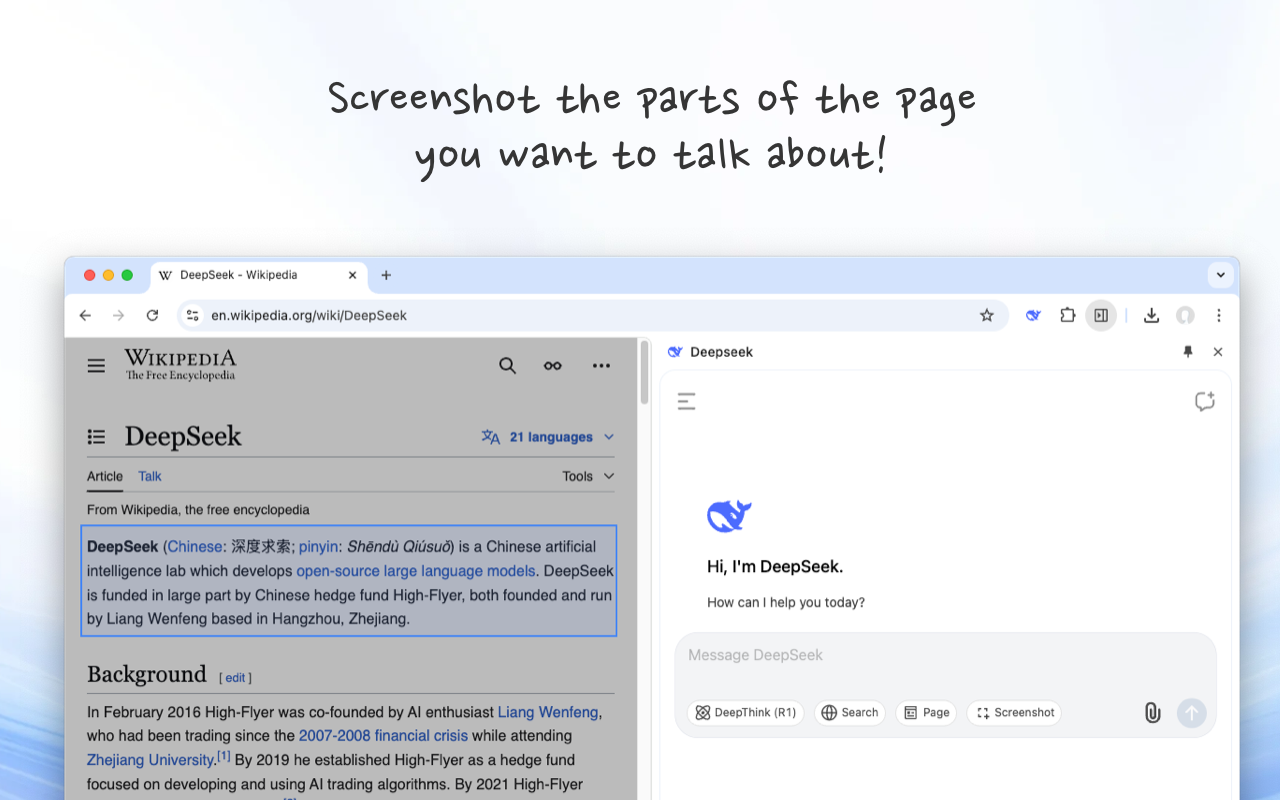Start a new chat with bubble icon
The width and height of the screenshot is (1280, 800).
[1205, 402]
